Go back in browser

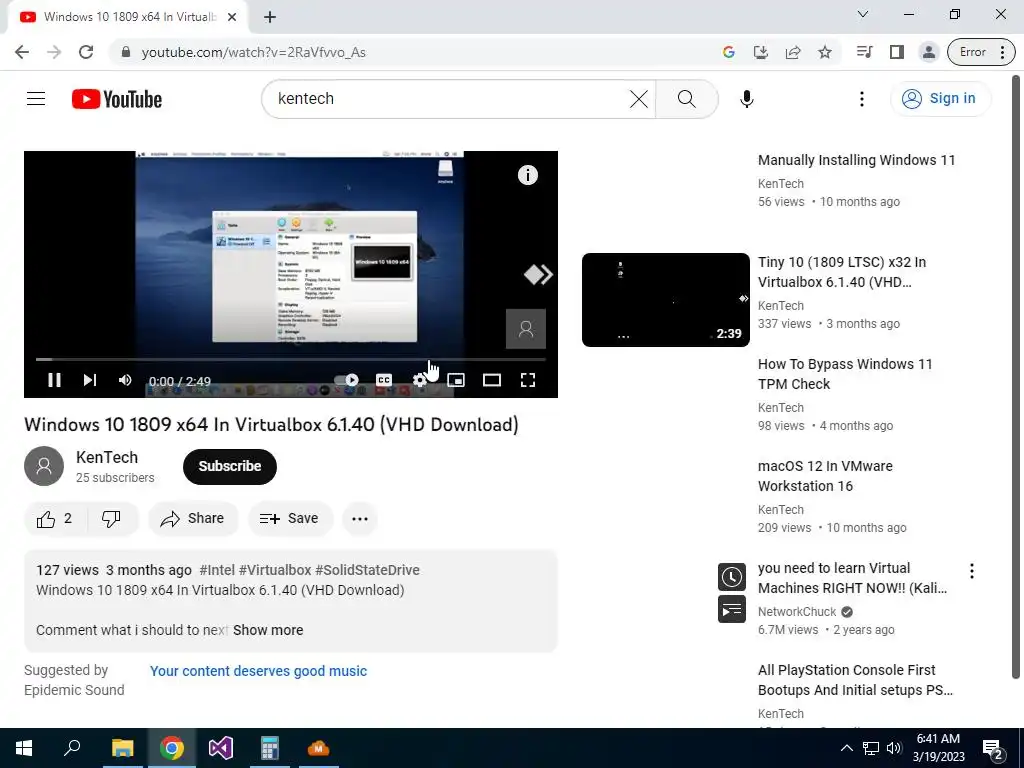click(22, 52)
